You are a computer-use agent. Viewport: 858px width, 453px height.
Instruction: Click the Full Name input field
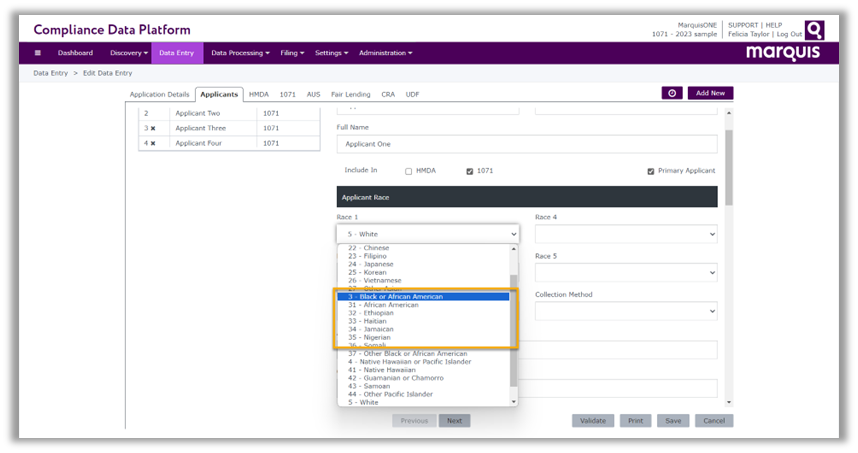click(x=526, y=144)
